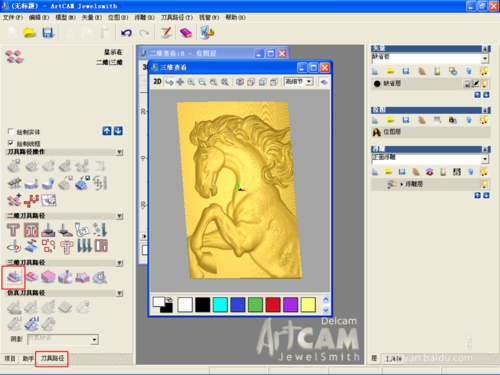The image size is (500, 375).
Task: Click the toolpath move-up blue arrow button
Action: point(107,131)
